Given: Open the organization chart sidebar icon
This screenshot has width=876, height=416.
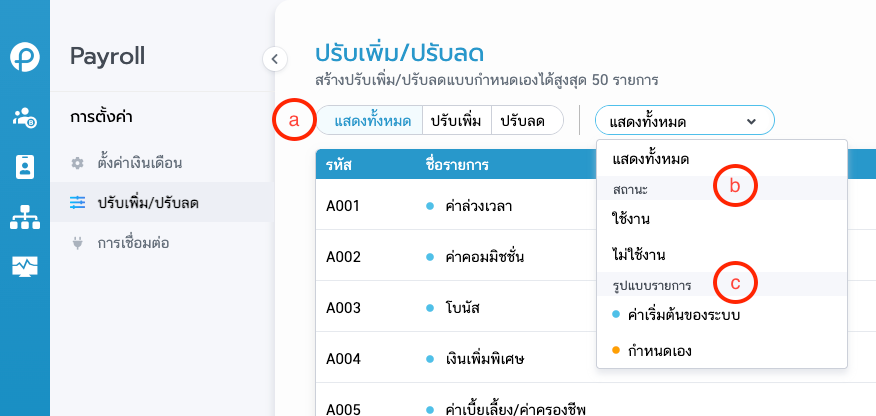Looking at the screenshot, I should coord(25,216).
